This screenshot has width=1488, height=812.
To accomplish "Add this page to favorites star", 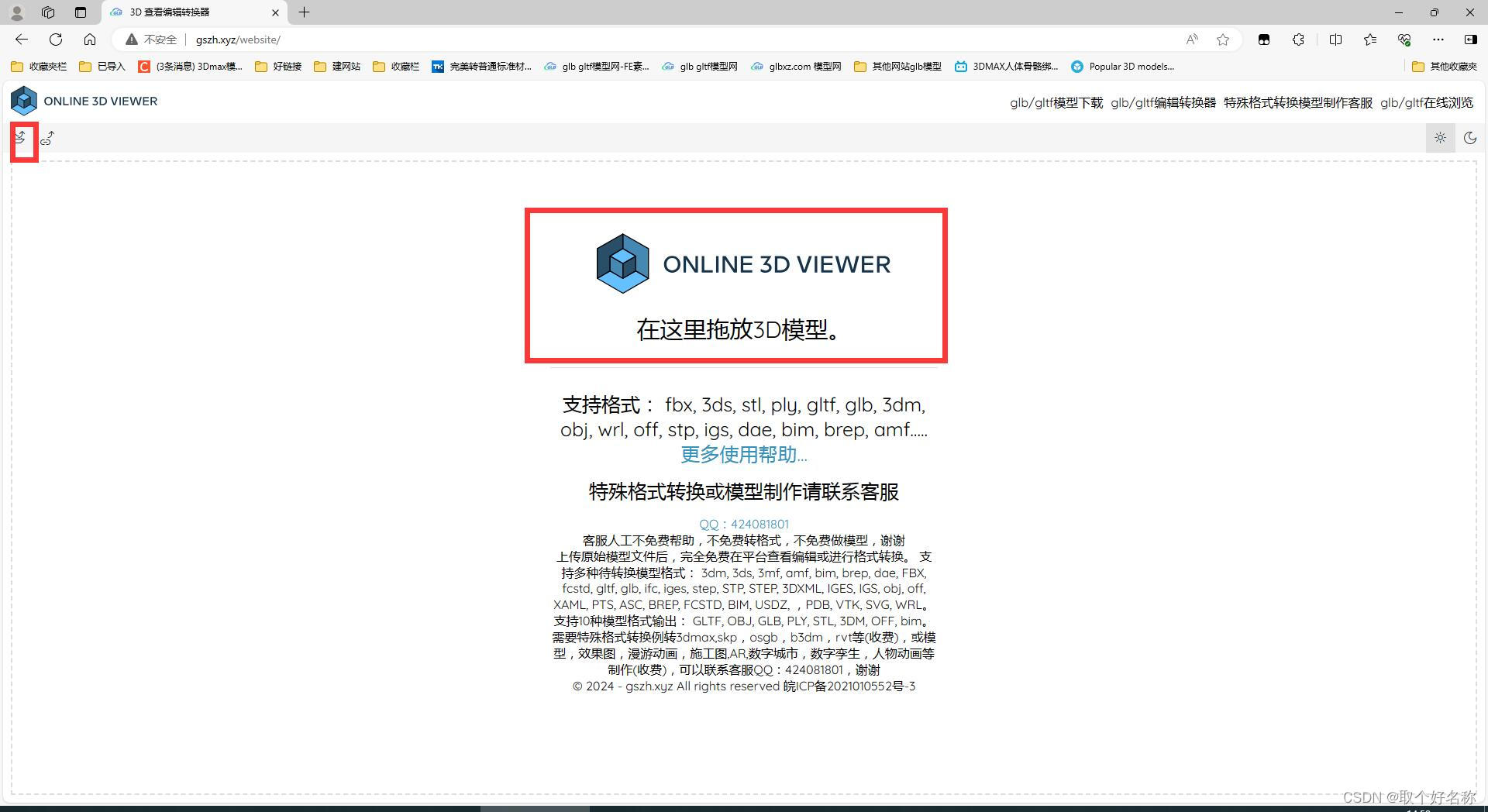I will pyautogui.click(x=1223, y=40).
